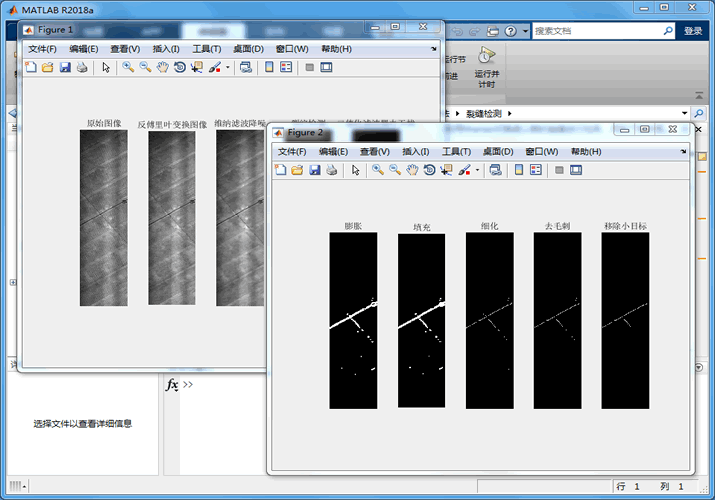Click Save Figure icon in Figure 1 toolbar

[65, 67]
